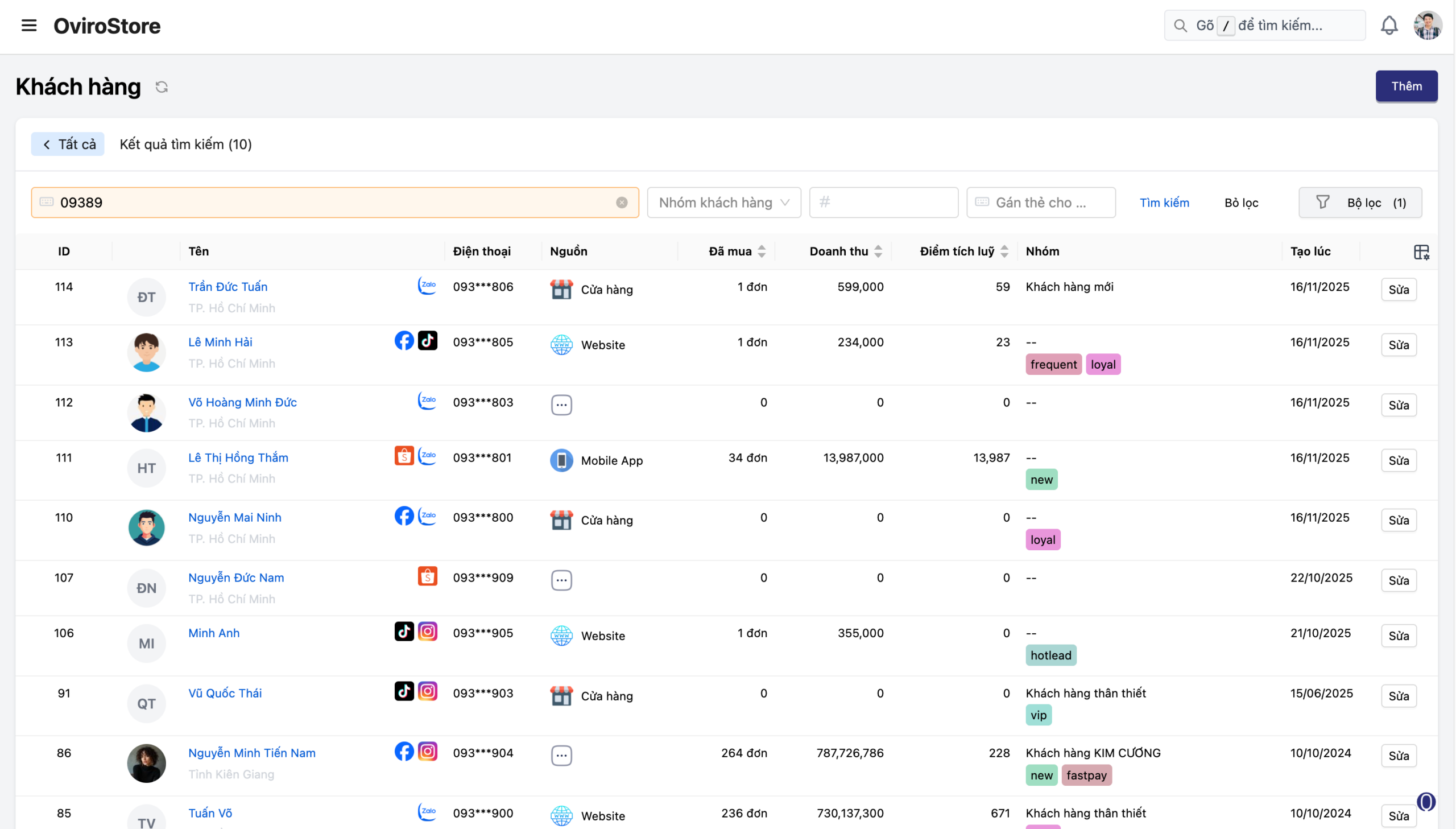
Task: Go back to Tất cả tab
Action: click(x=68, y=145)
